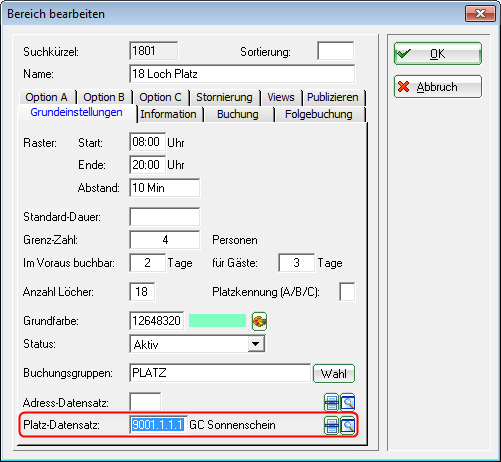501x462 pixels.
Task: Click the Name field with 18 Loch Platz
Action: coord(242,74)
